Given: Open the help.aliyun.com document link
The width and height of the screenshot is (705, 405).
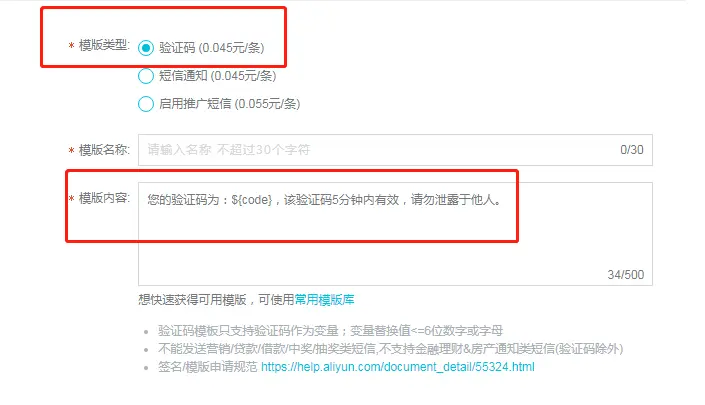Looking at the screenshot, I should click(x=398, y=367).
